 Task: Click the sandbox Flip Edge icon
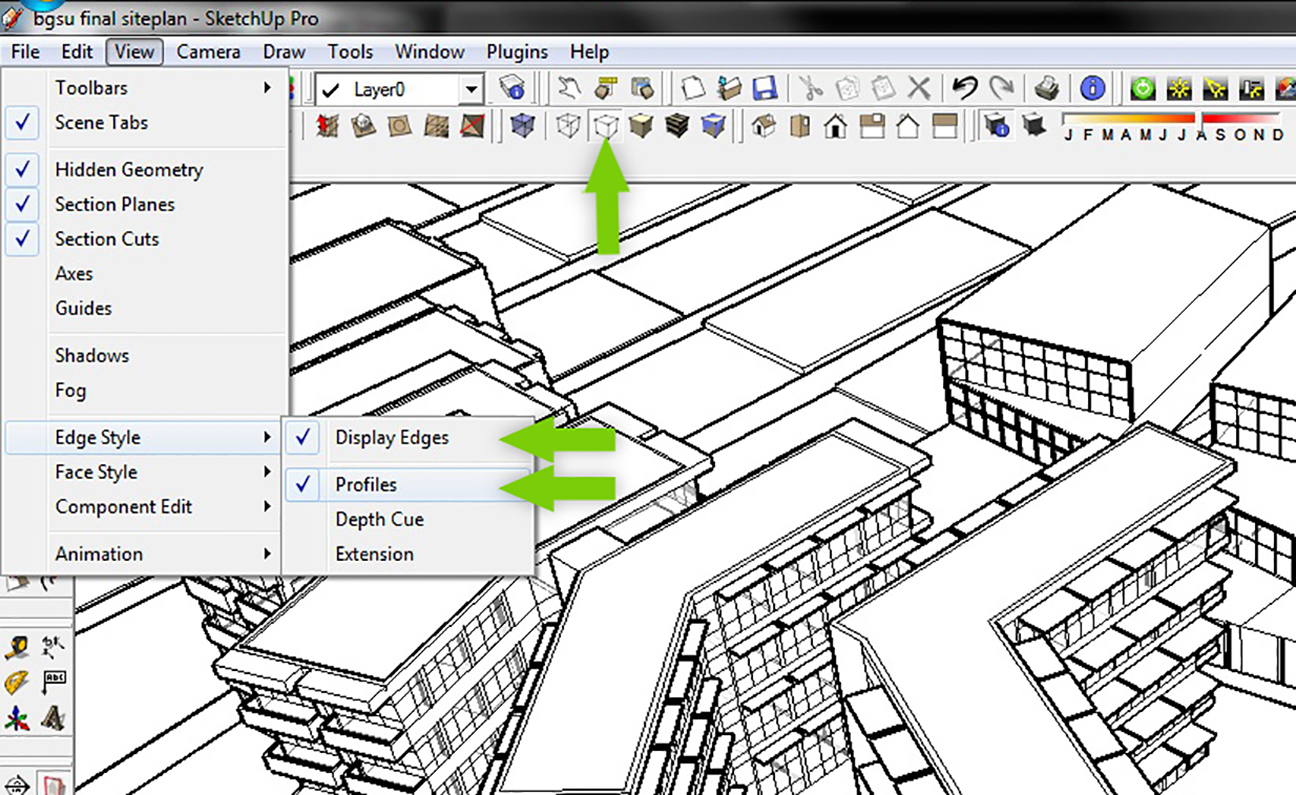(x=473, y=126)
